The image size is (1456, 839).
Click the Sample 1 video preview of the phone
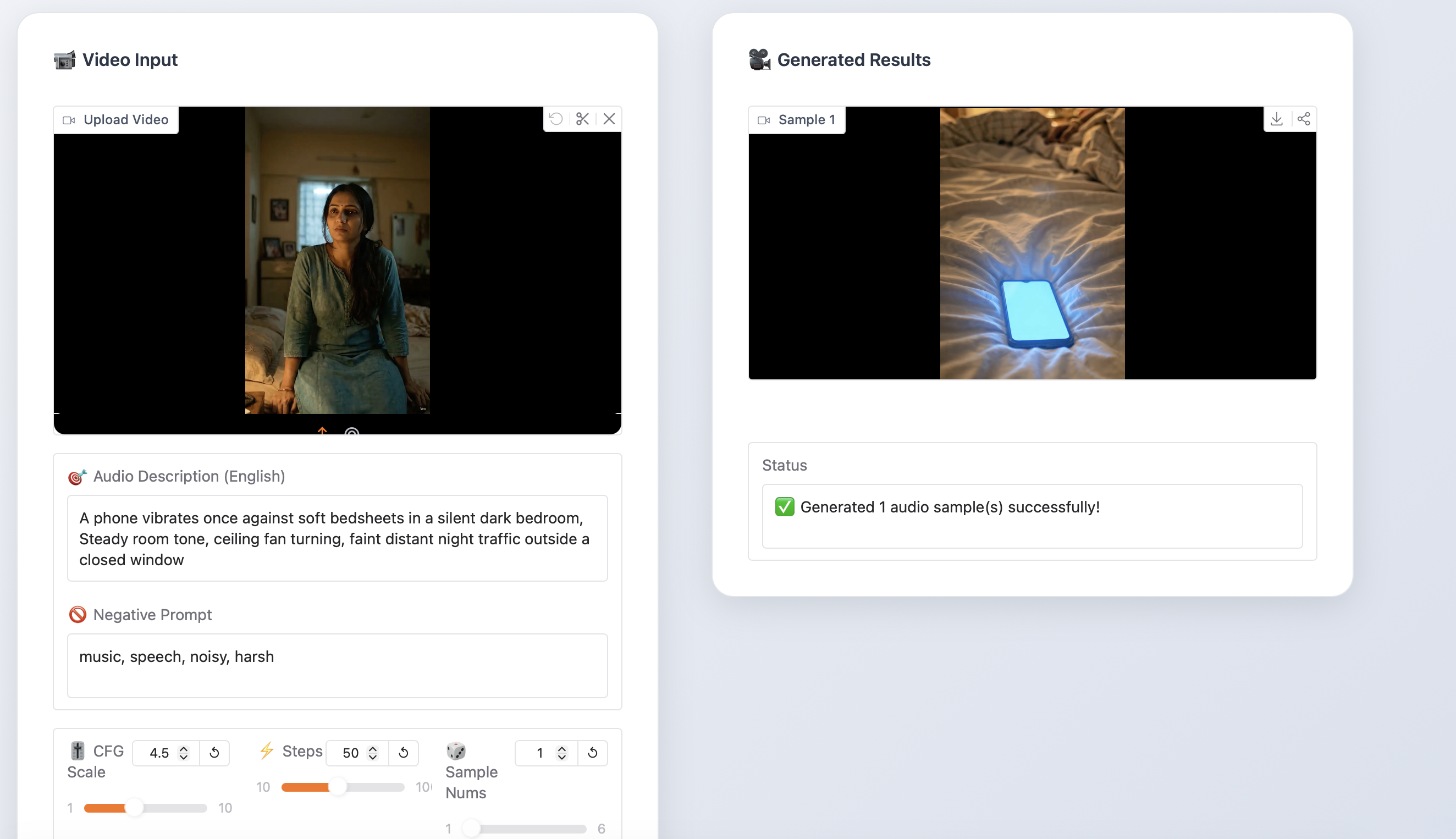[1032, 243]
